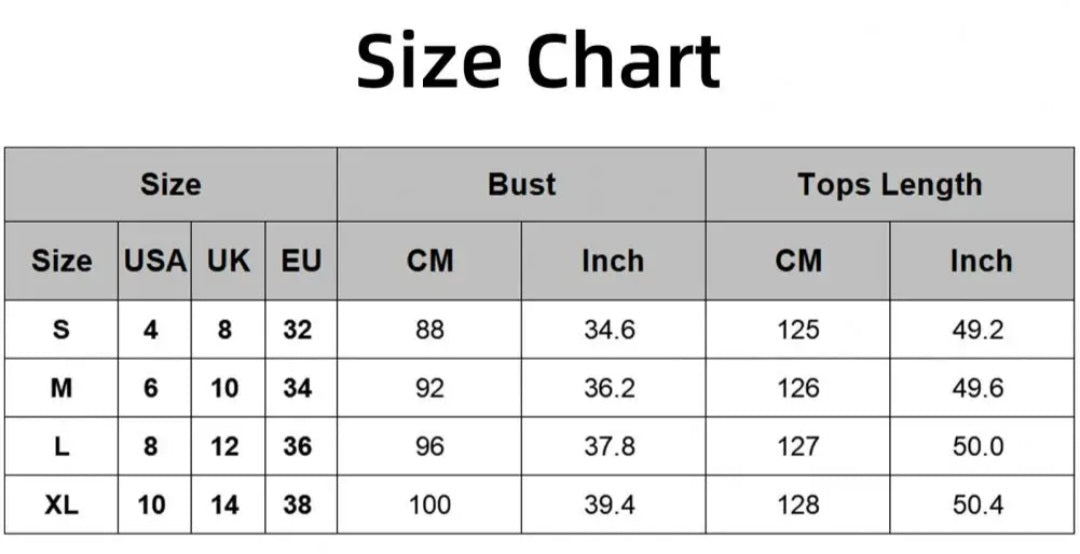Click the CM header under Bust
This screenshot has width=1080, height=554.
coord(429,261)
